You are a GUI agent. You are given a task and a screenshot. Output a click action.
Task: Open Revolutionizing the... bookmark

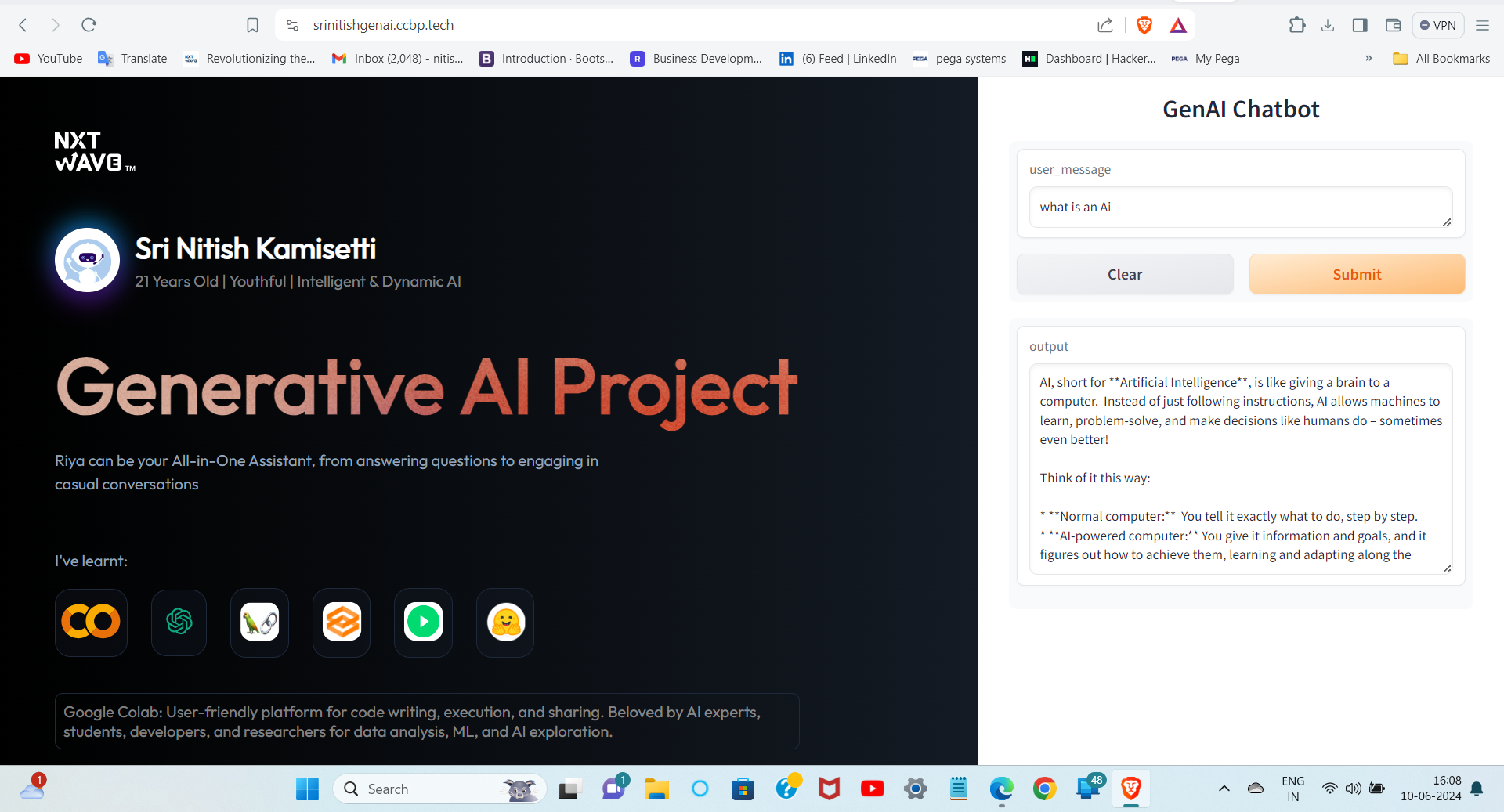click(250, 59)
